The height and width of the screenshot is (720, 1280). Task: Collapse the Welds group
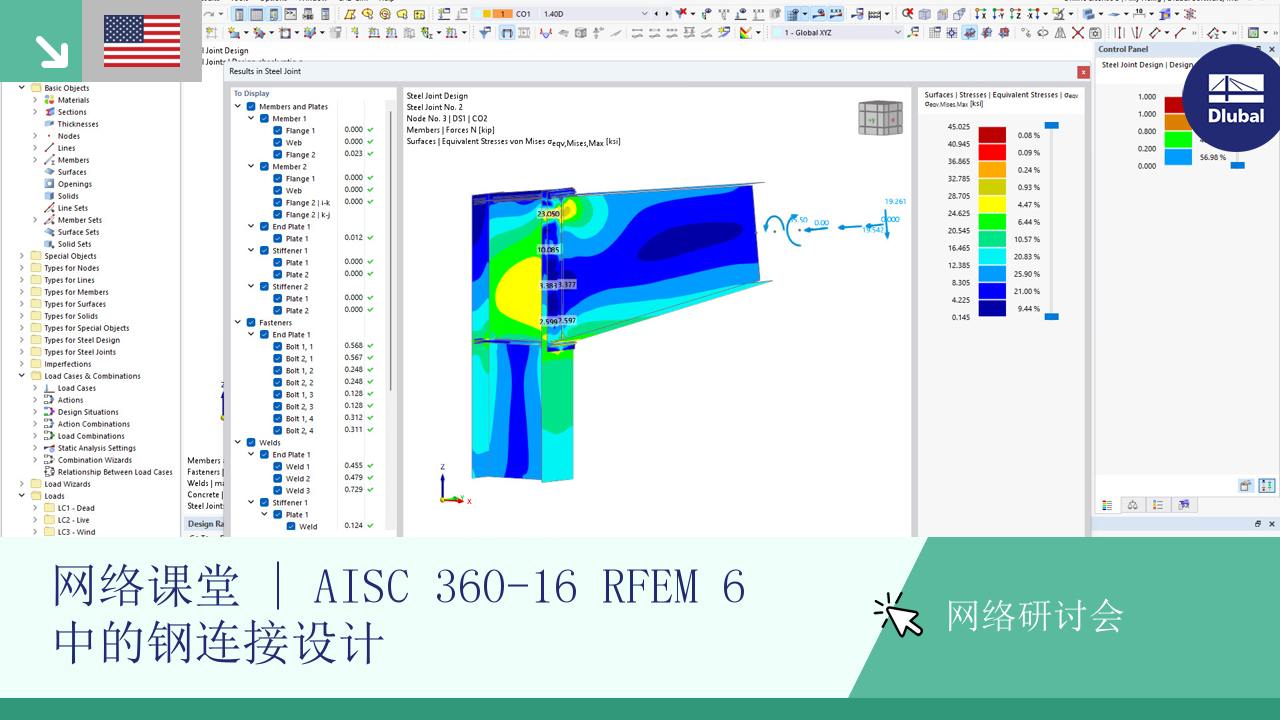tap(238, 443)
